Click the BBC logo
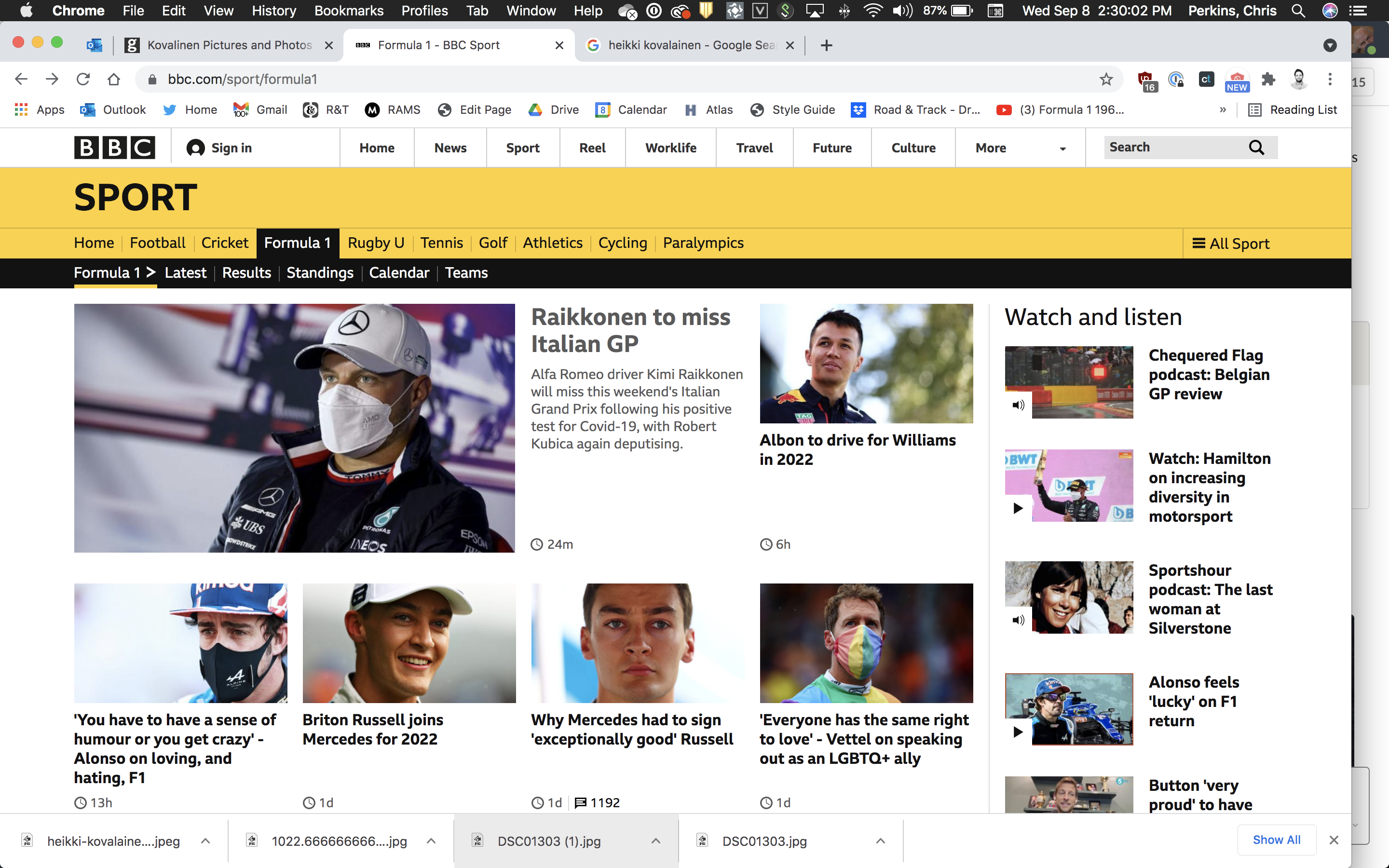Screen dimensions: 1389x868 pos(115,148)
